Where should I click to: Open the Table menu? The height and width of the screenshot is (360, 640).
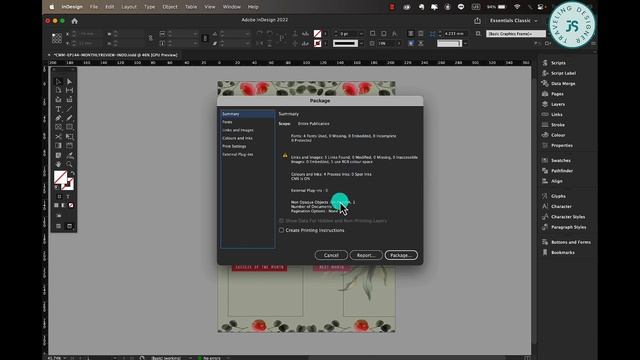tap(191, 7)
